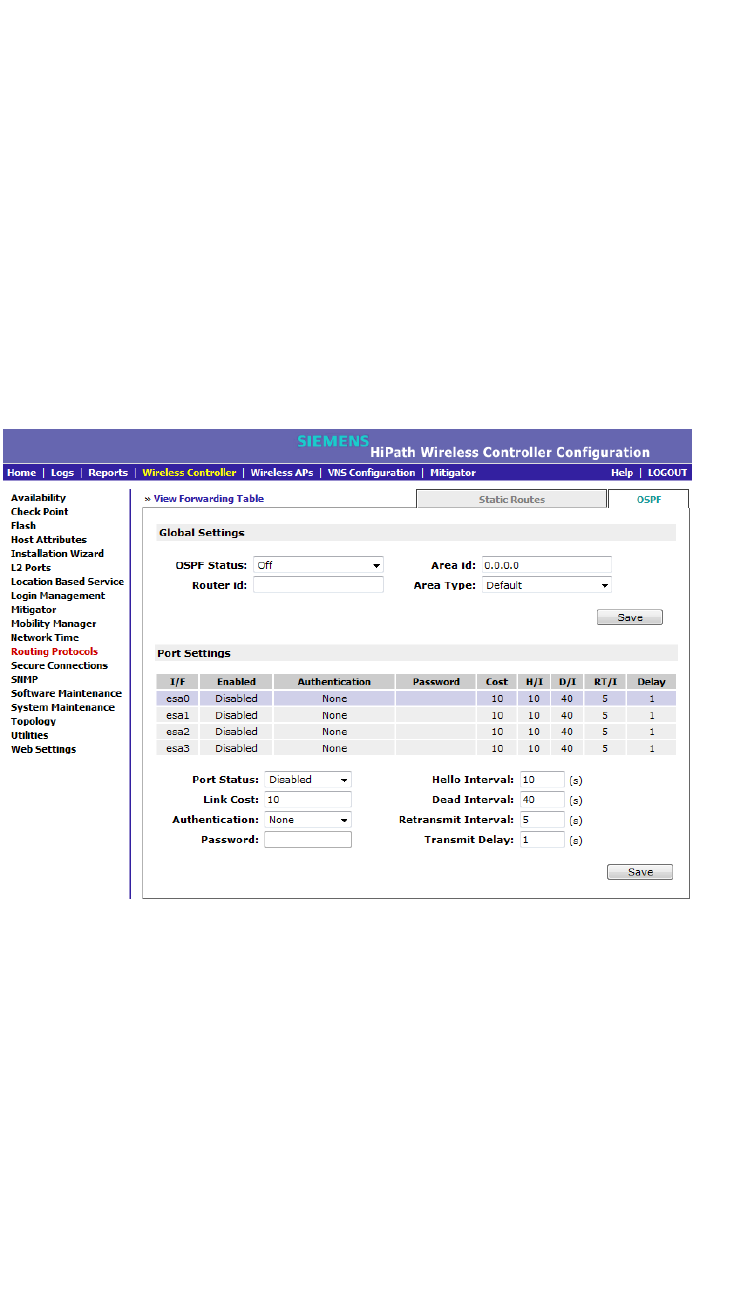
Task: Open L2 Ports in the sidebar
Action: click(30, 567)
